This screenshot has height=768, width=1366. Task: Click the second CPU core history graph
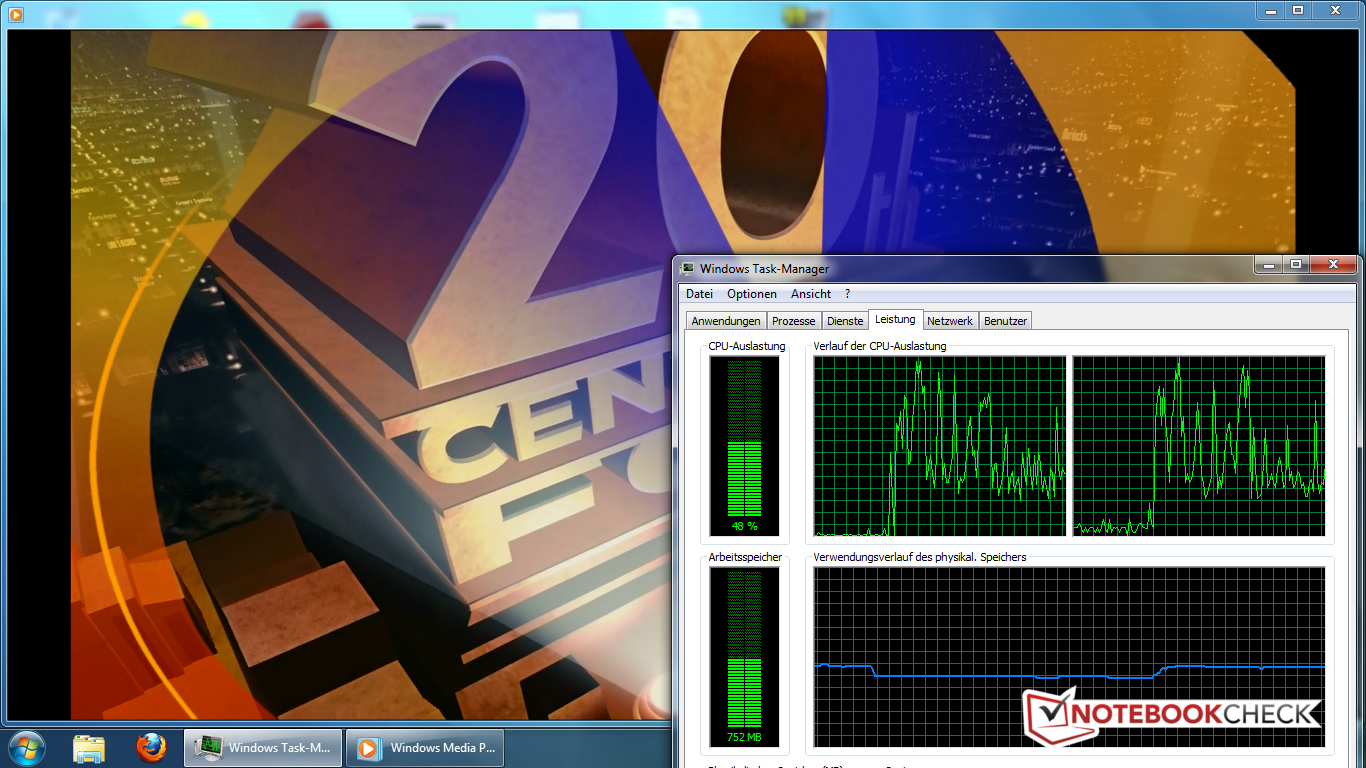[1199, 446]
